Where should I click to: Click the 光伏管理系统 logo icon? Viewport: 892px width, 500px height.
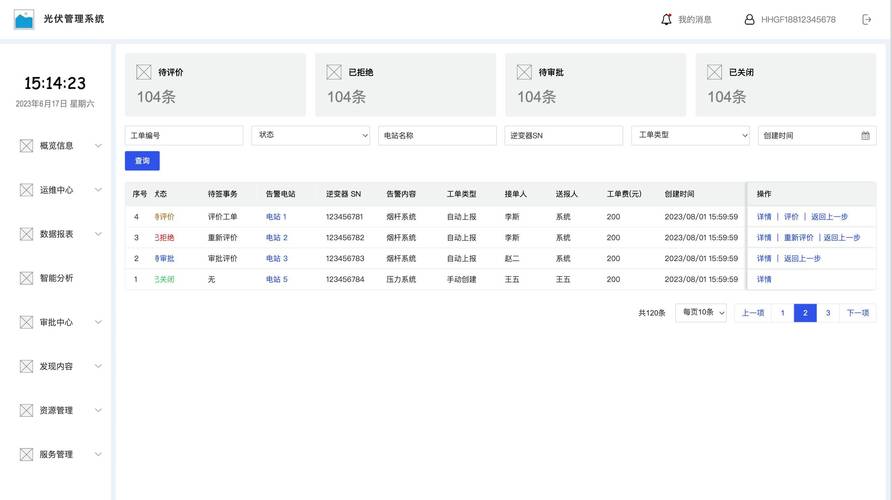click(x=24, y=19)
